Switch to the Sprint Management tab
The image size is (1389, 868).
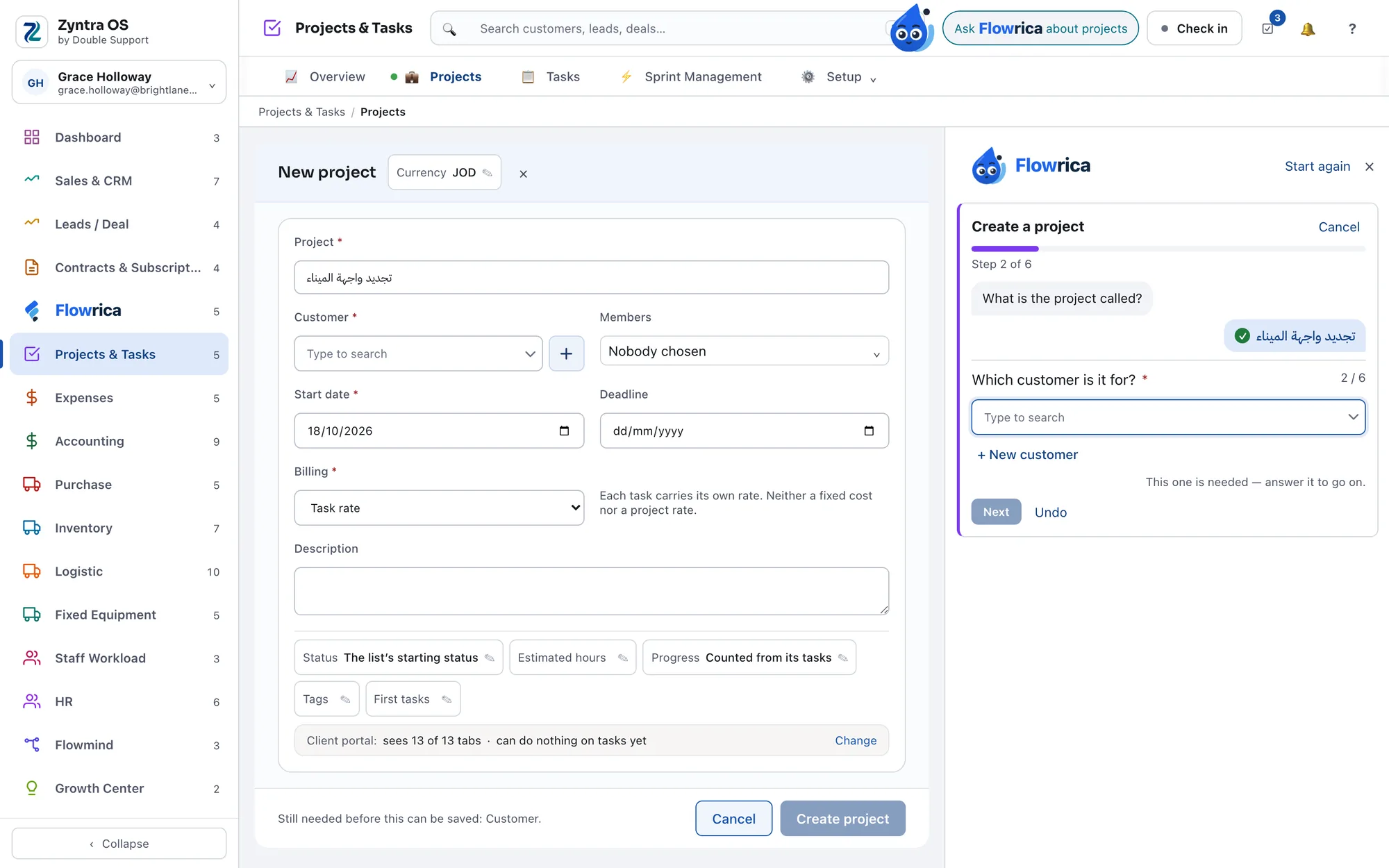(x=691, y=76)
